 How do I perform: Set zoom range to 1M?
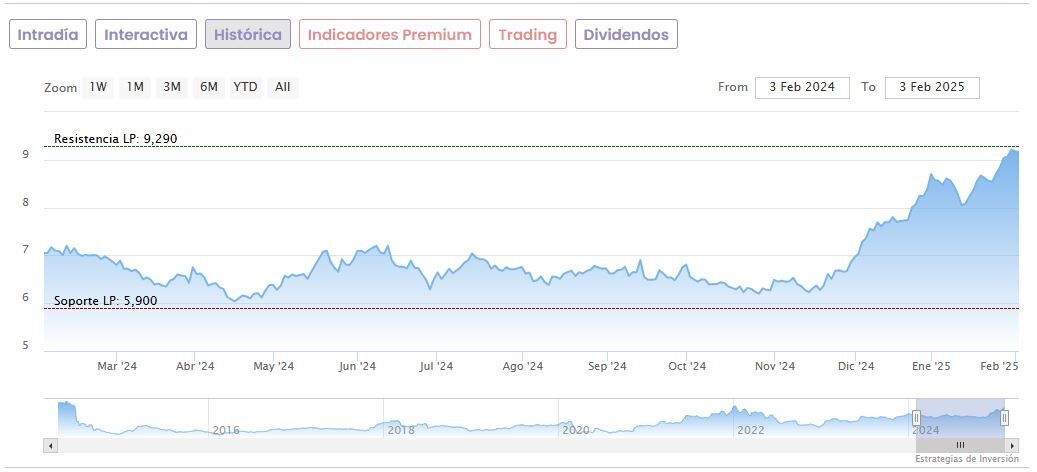(x=135, y=87)
